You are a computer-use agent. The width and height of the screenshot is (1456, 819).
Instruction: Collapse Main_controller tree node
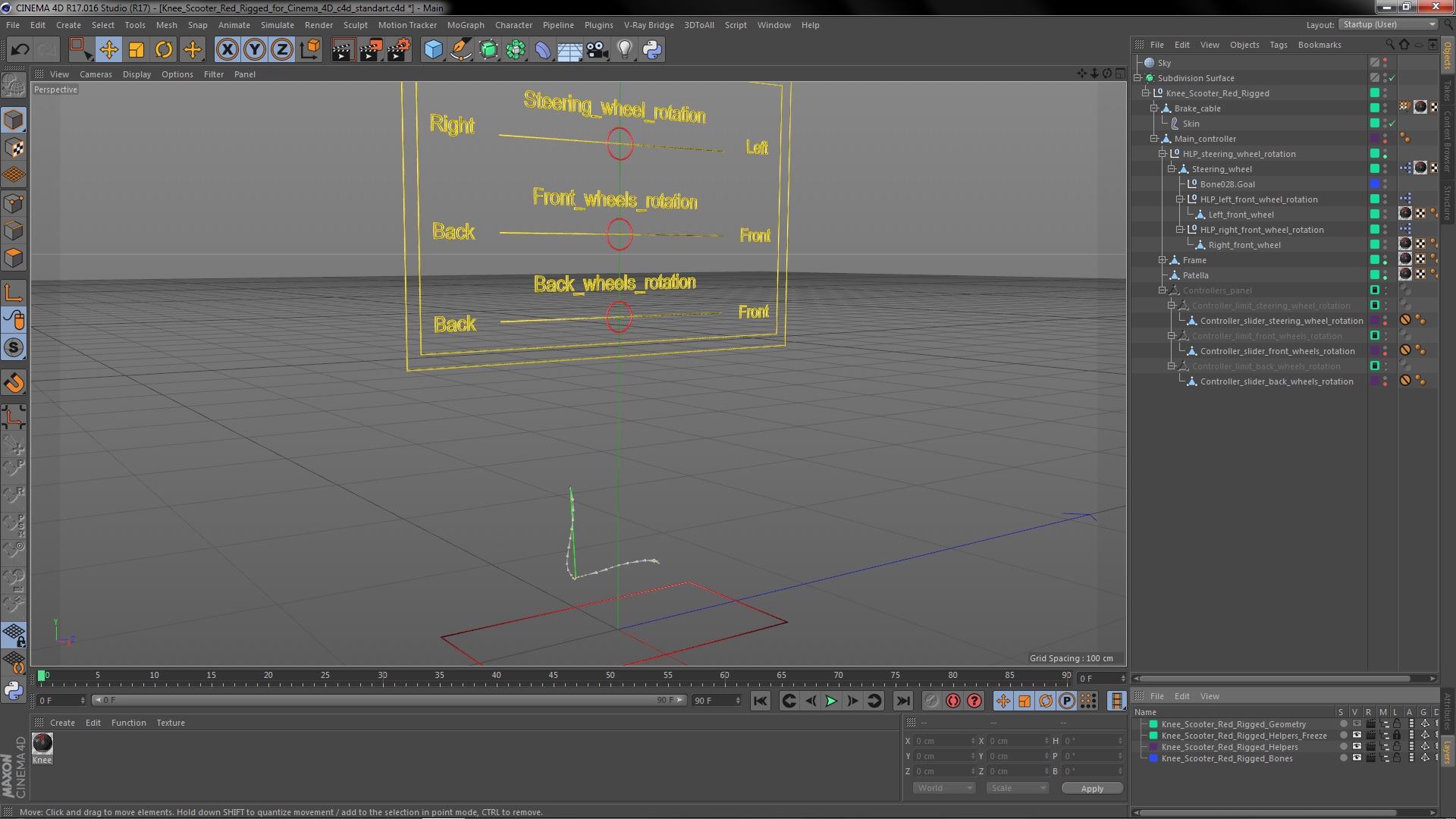[1154, 139]
